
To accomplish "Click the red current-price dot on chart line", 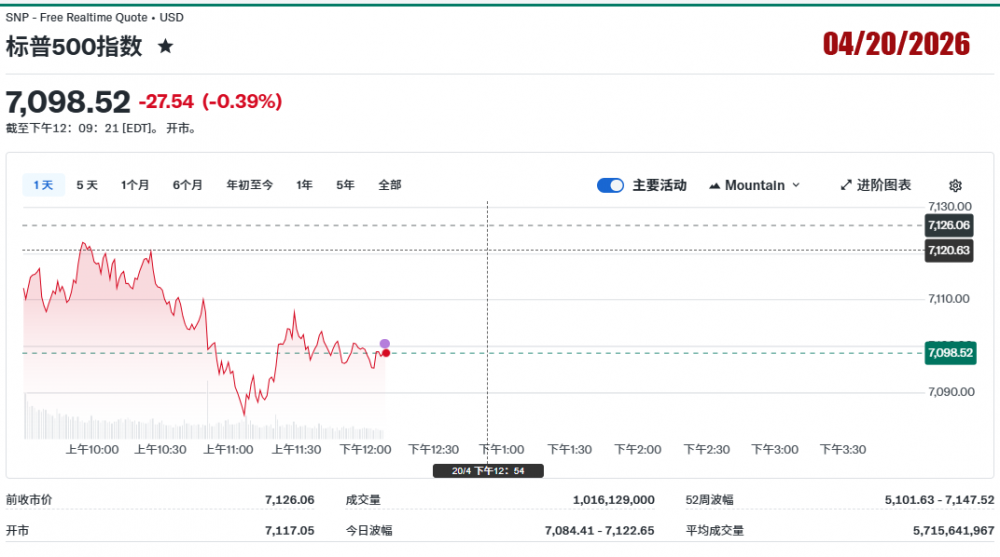I will click(x=385, y=353).
